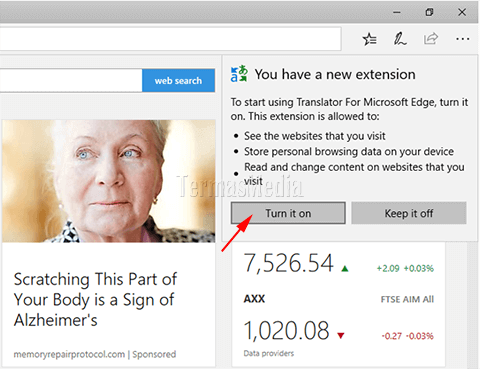Click the Store personal browsing data permission

(x=349, y=152)
